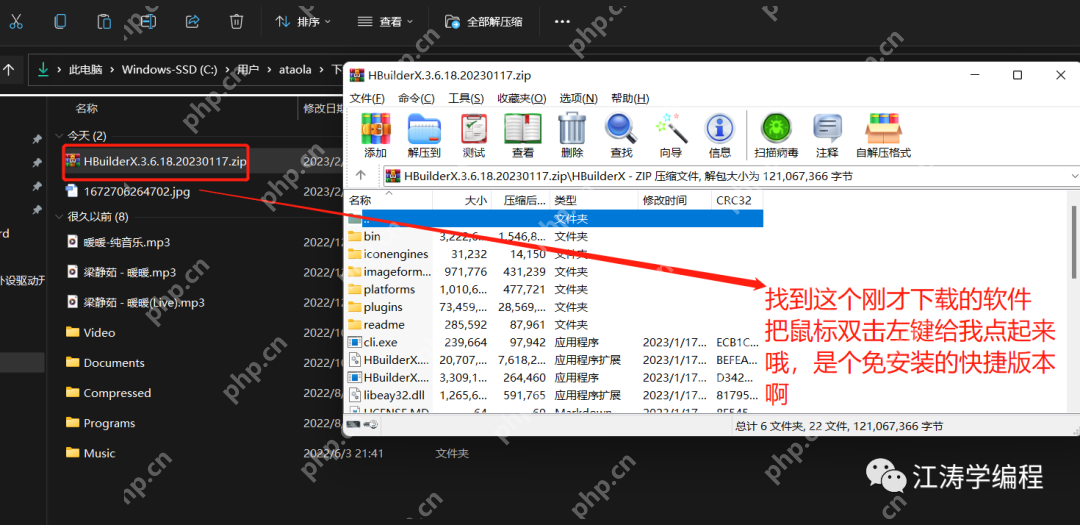Click the 添加 (Add) icon in WinRAR
Image resolution: width=1080 pixels, height=525 pixels.
376,134
